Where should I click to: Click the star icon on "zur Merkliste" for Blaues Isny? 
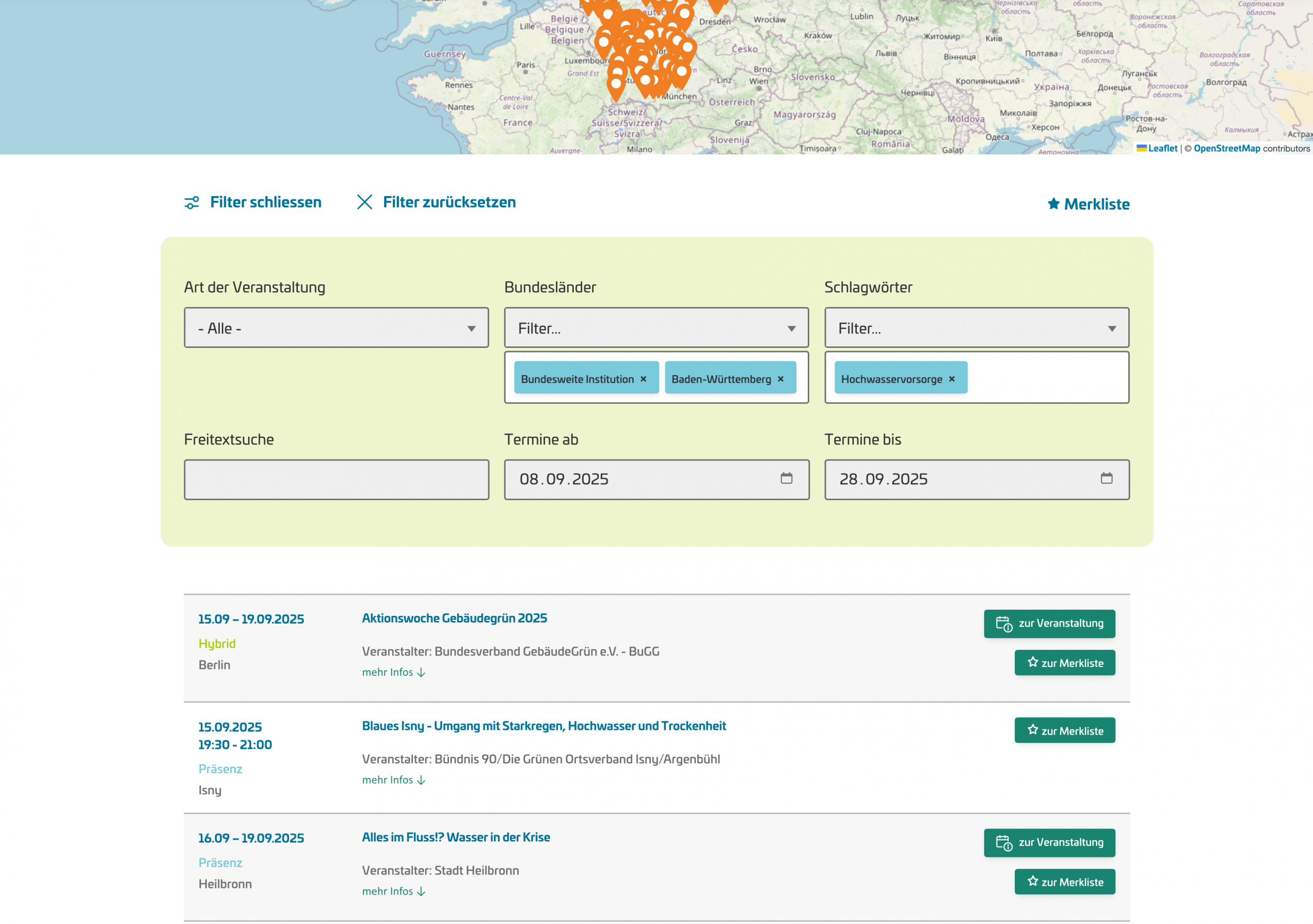tap(1032, 729)
